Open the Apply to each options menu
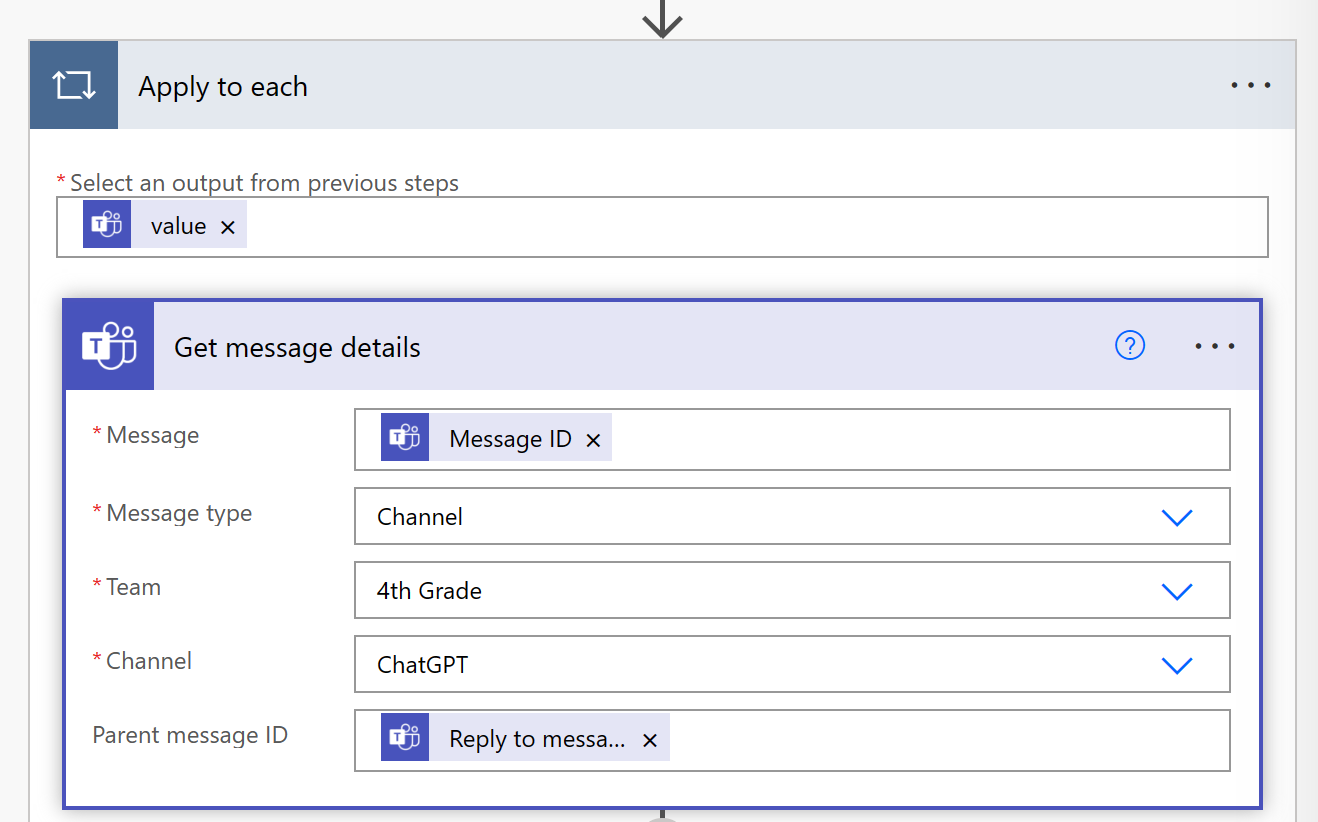 click(1250, 86)
